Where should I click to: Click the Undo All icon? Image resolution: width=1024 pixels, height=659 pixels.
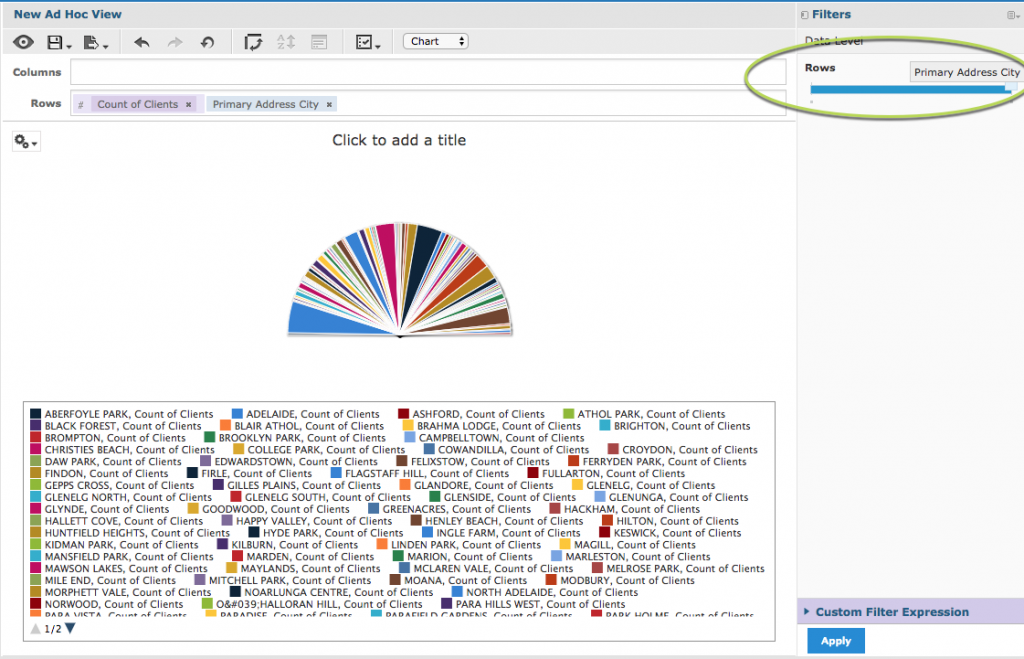coord(207,42)
